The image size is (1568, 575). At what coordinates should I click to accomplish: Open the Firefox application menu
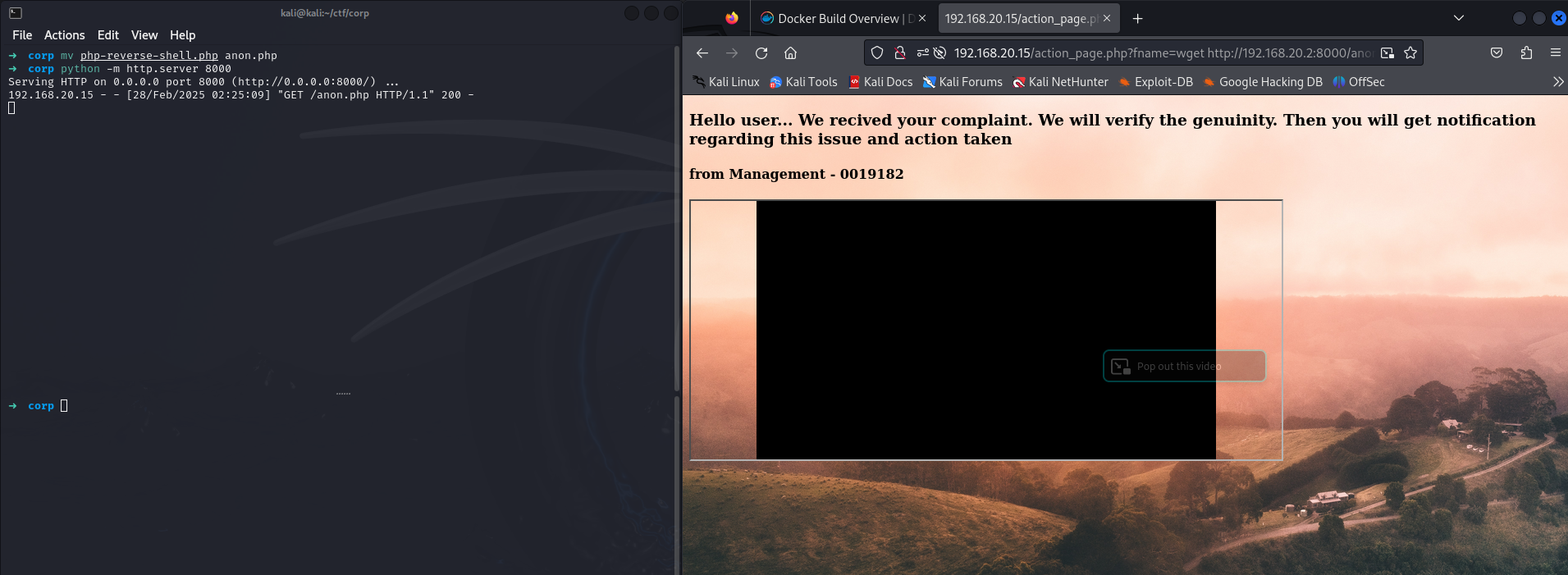[1555, 52]
